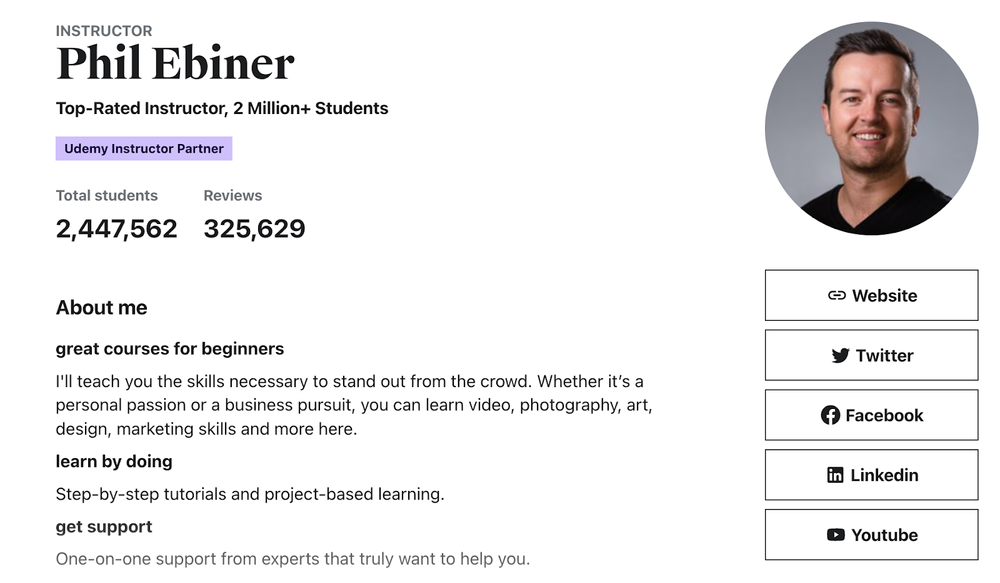Open the Youtube channel button

[871, 535]
